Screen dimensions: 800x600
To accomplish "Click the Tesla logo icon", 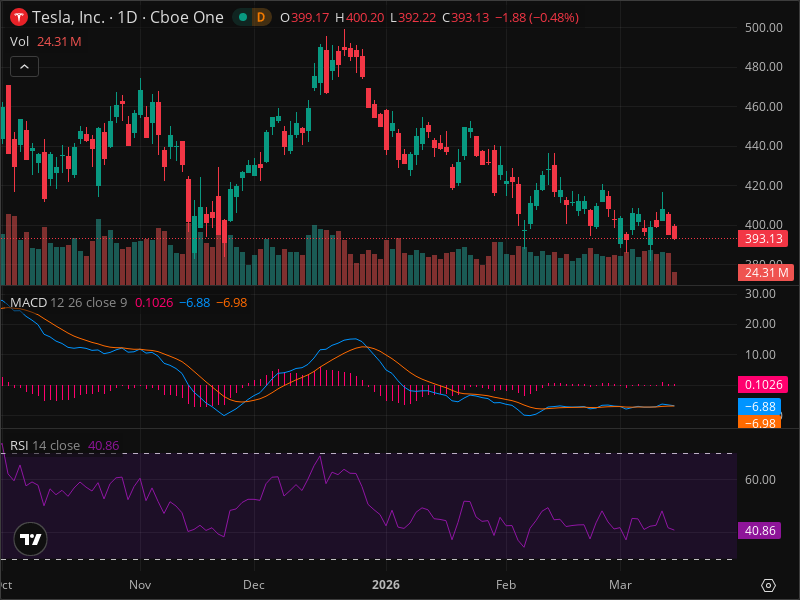I will click(x=19, y=17).
